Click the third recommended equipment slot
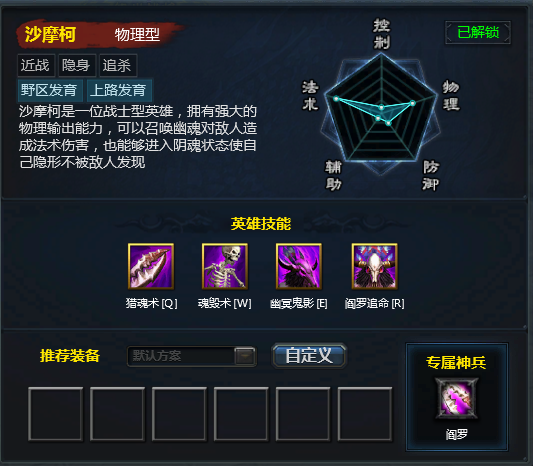This screenshot has height=466, width=533. pyautogui.click(x=179, y=414)
